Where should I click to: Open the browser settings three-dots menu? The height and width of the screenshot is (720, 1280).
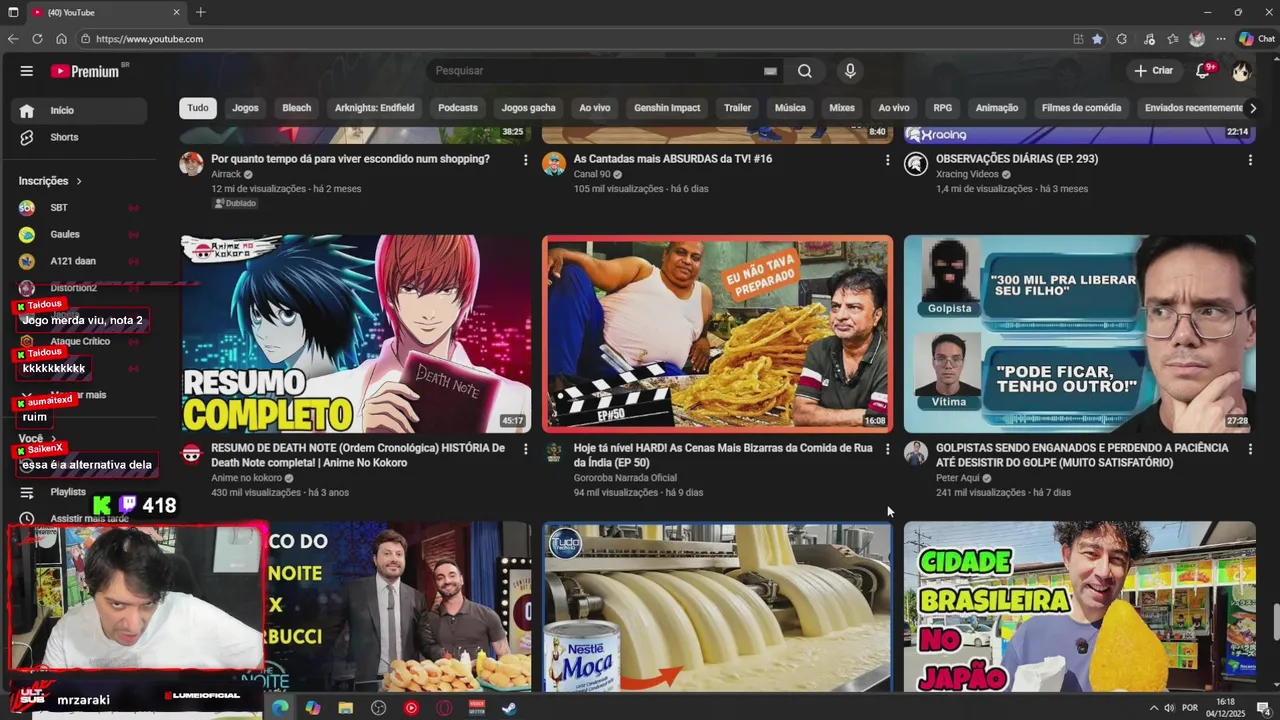click(x=1221, y=39)
